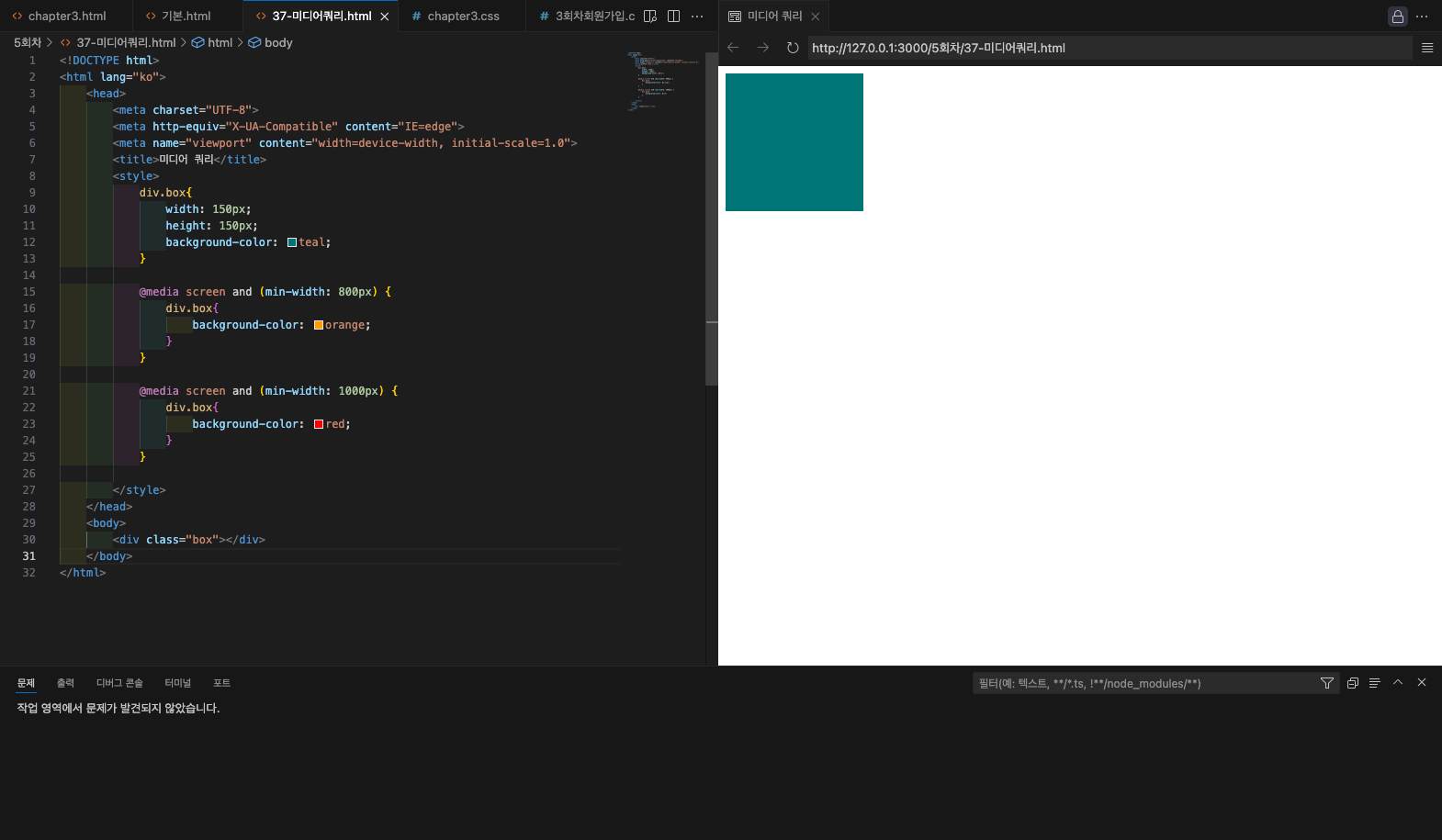Click the orange color swatch in code

coord(319,325)
